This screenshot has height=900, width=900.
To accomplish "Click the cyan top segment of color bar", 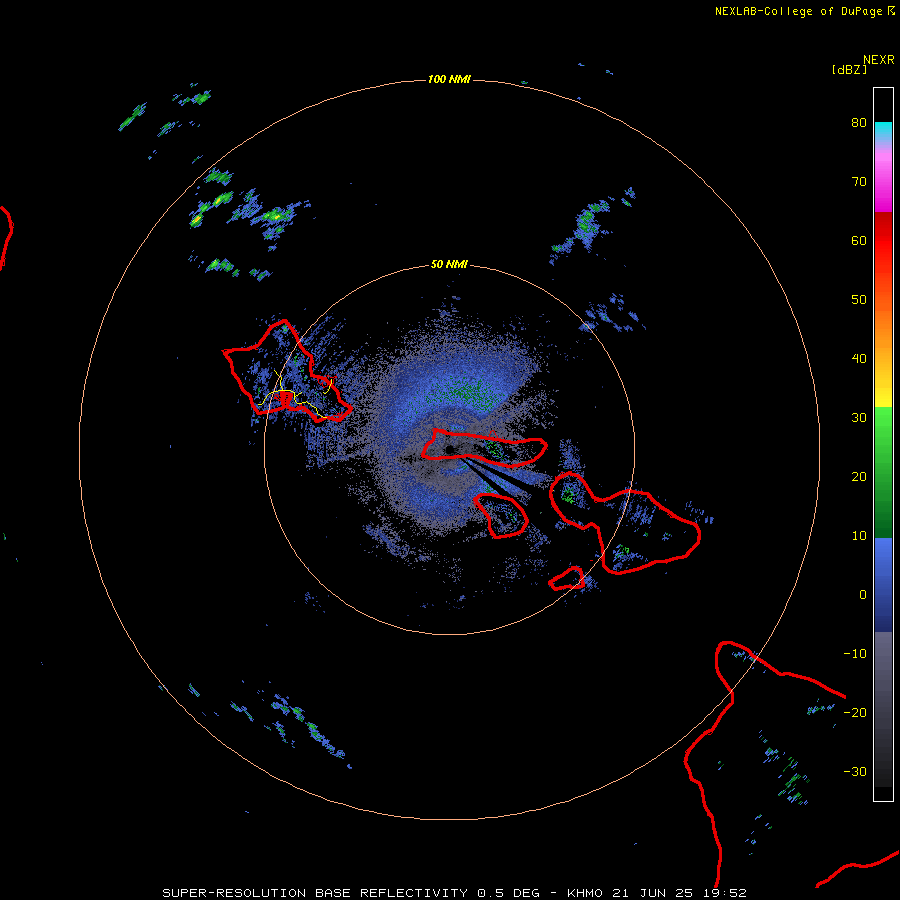I will (883, 131).
